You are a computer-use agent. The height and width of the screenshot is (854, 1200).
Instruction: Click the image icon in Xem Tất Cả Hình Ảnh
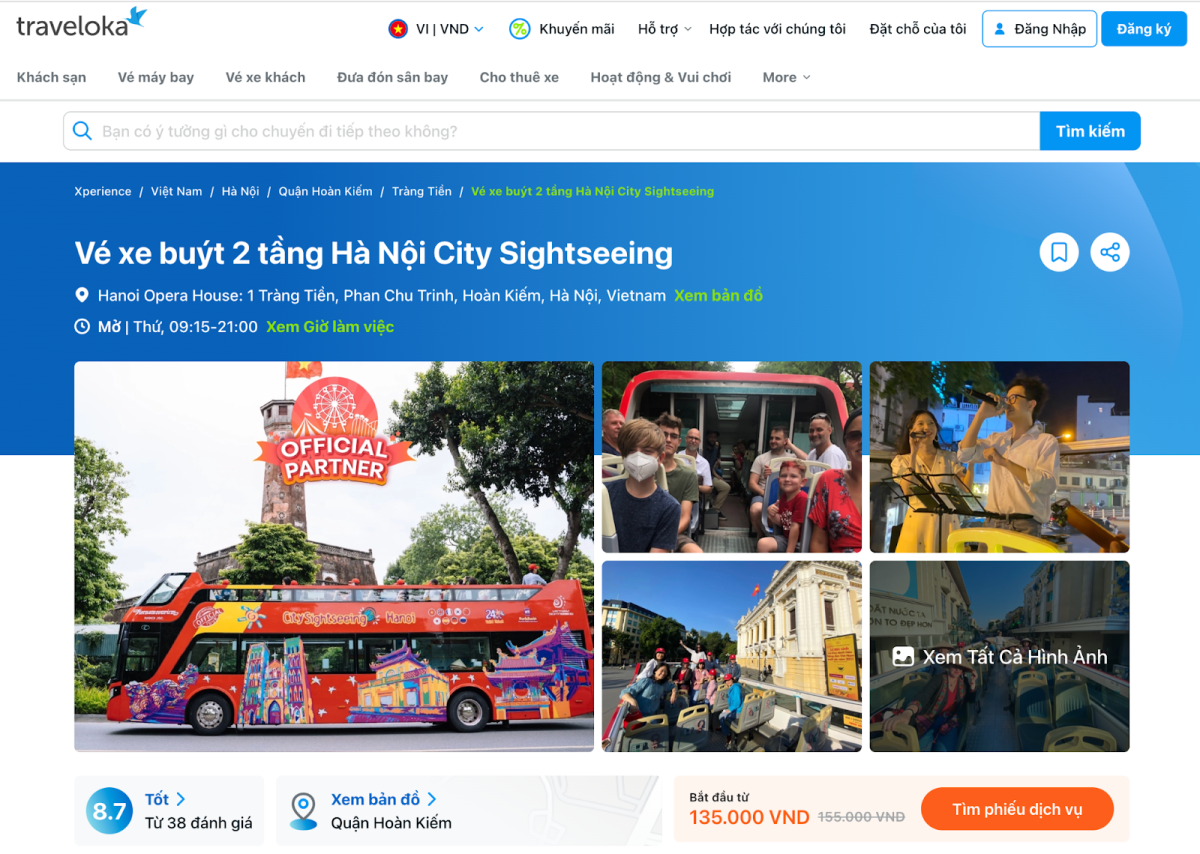pos(903,657)
